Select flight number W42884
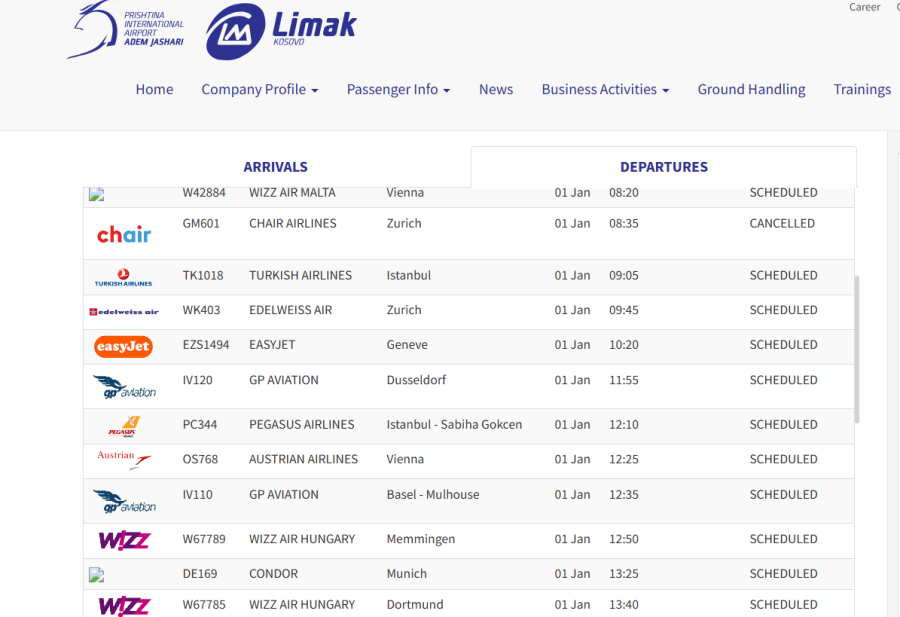Screen dimensions: 900x617 click(x=204, y=193)
